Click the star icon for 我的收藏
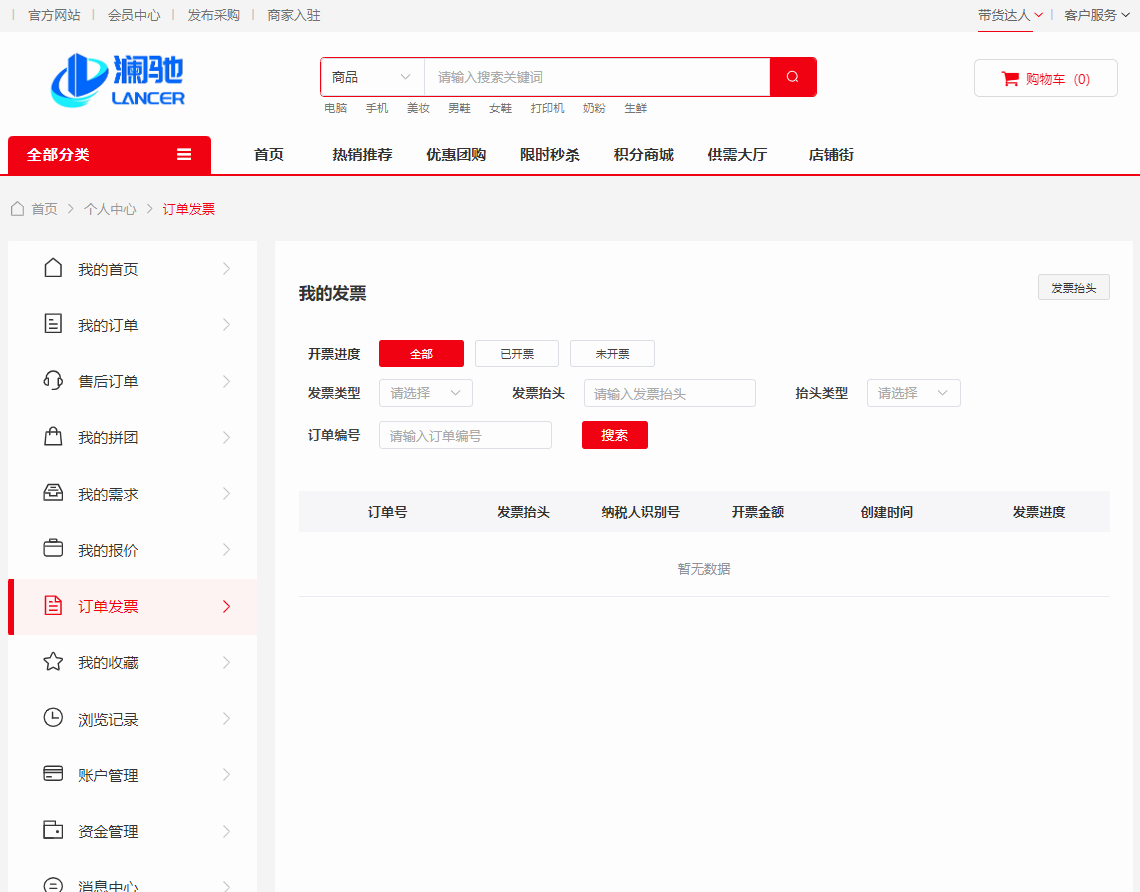 [54, 662]
